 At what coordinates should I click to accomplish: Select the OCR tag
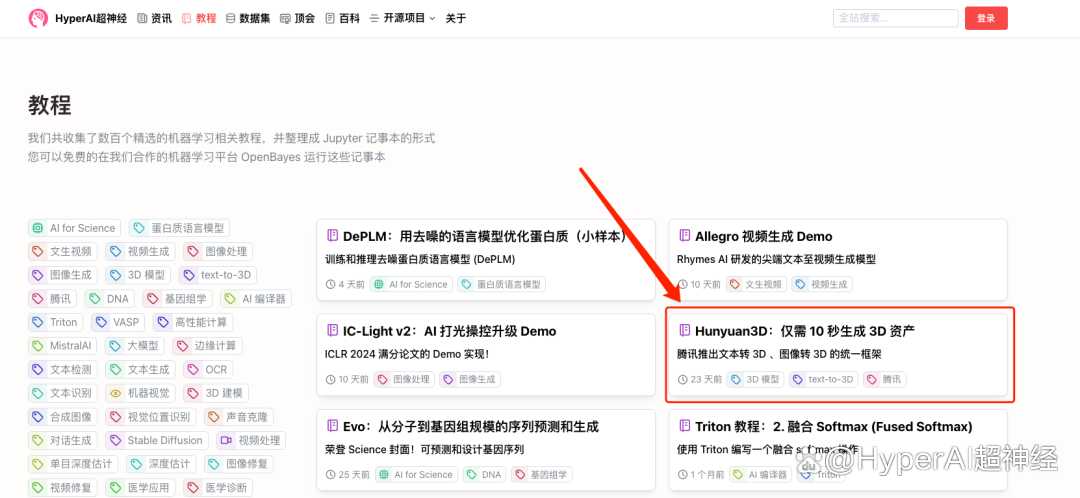[x=208, y=369]
